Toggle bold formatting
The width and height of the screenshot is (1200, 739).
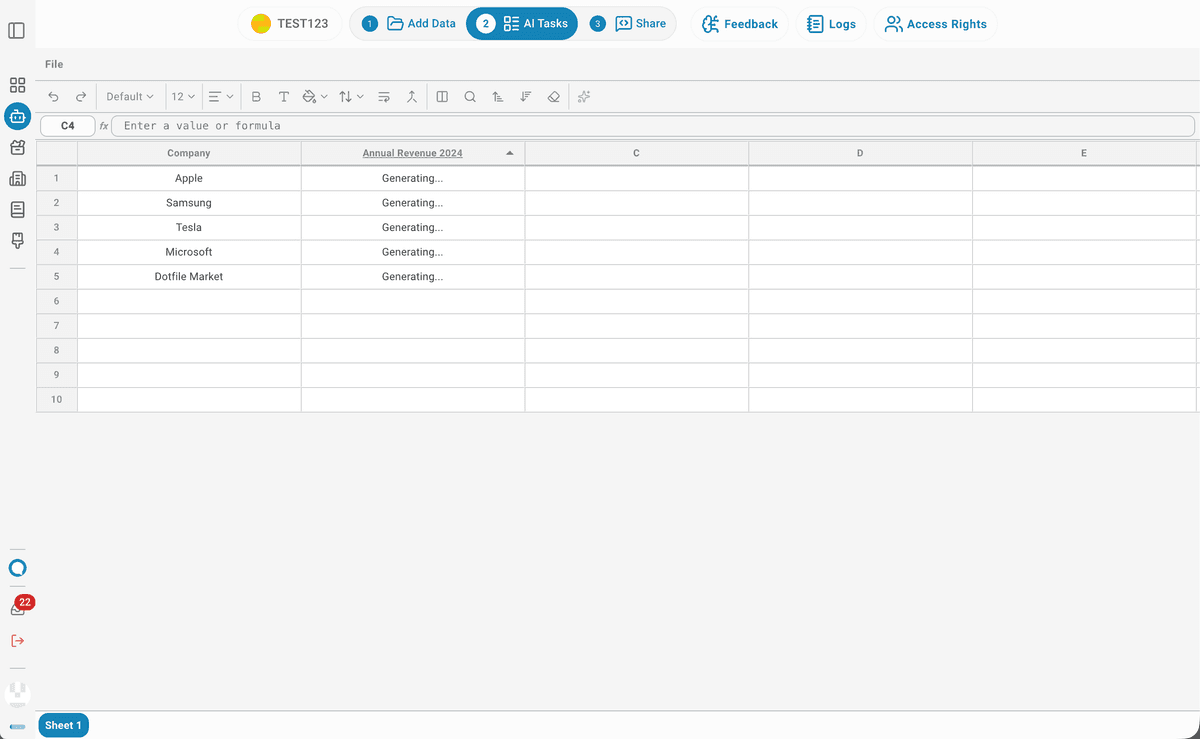click(x=256, y=97)
